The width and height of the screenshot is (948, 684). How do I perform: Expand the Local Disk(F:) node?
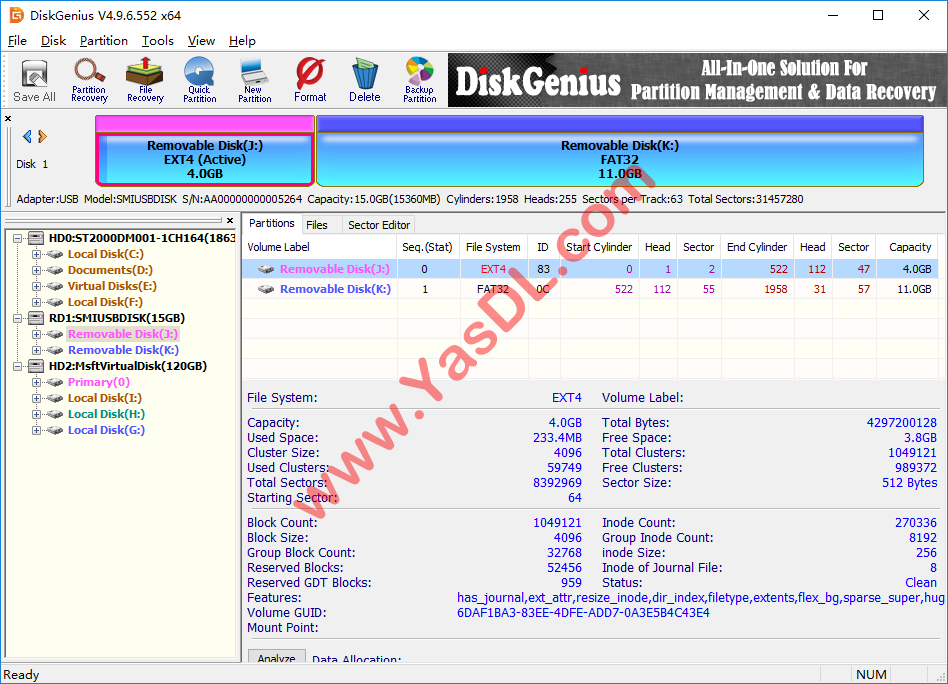pos(36,302)
